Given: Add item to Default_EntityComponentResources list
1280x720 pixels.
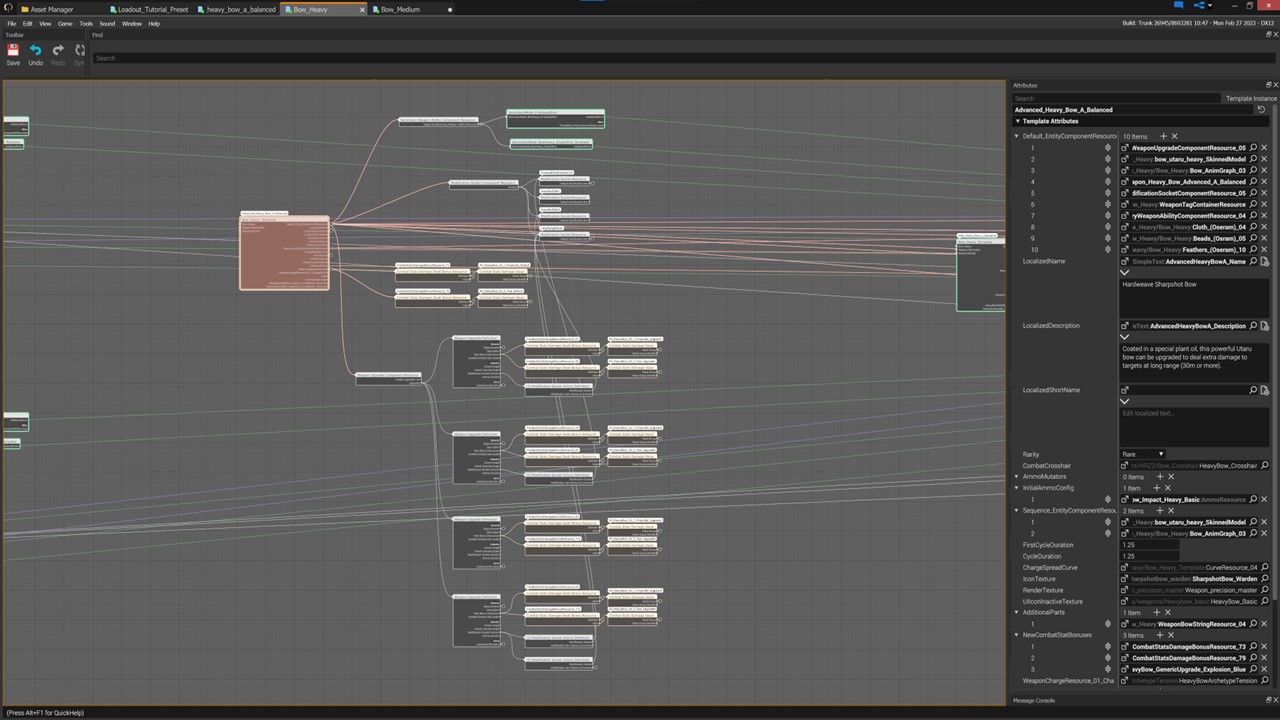Looking at the screenshot, I should pos(1163,136).
